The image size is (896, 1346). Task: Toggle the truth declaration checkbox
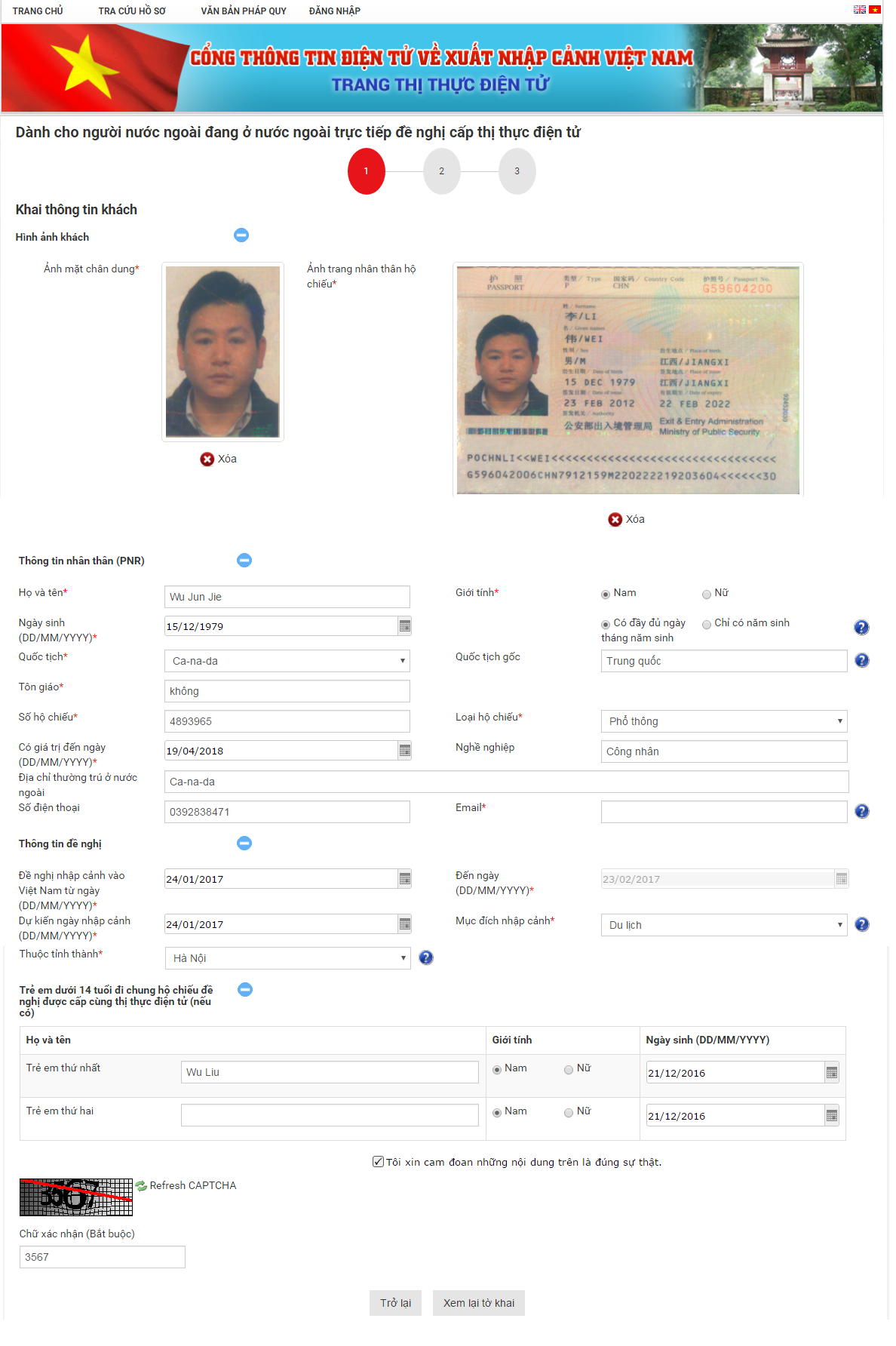pos(378,1162)
